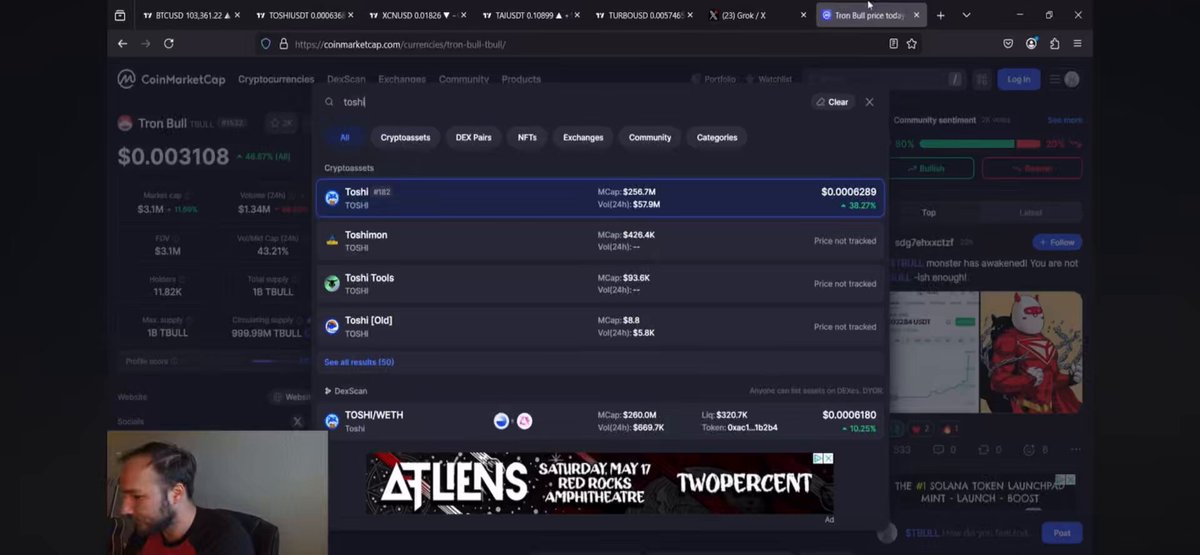Click the magnifier icon in search box
The width and height of the screenshot is (1200, 555).
point(329,102)
